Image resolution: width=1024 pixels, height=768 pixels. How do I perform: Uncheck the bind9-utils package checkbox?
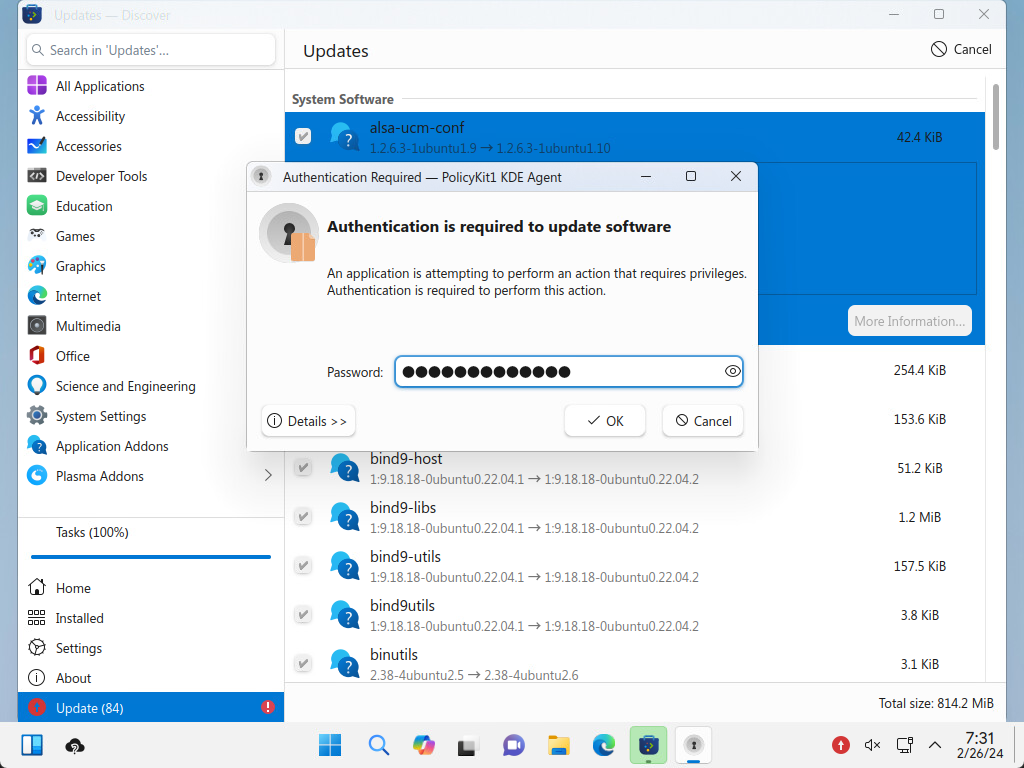tap(303, 566)
